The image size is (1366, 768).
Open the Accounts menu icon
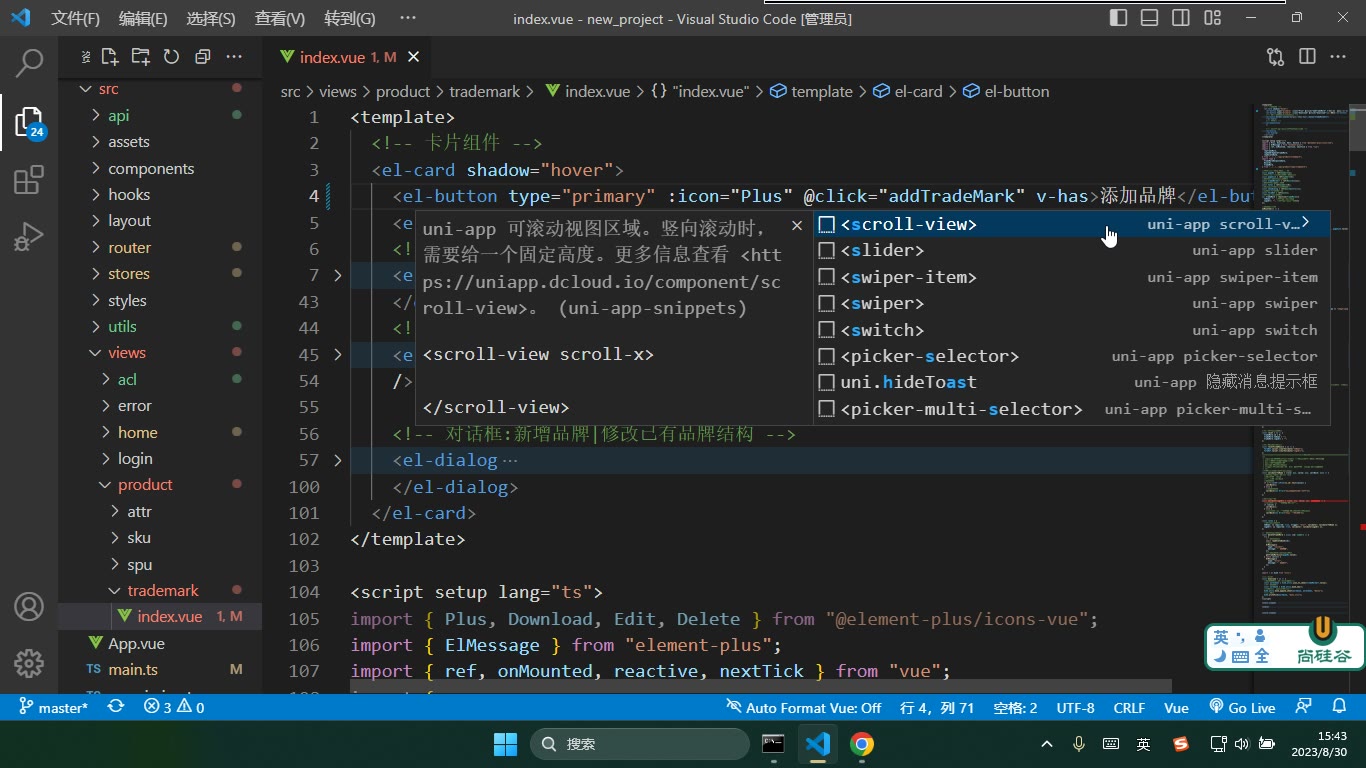pyautogui.click(x=29, y=606)
